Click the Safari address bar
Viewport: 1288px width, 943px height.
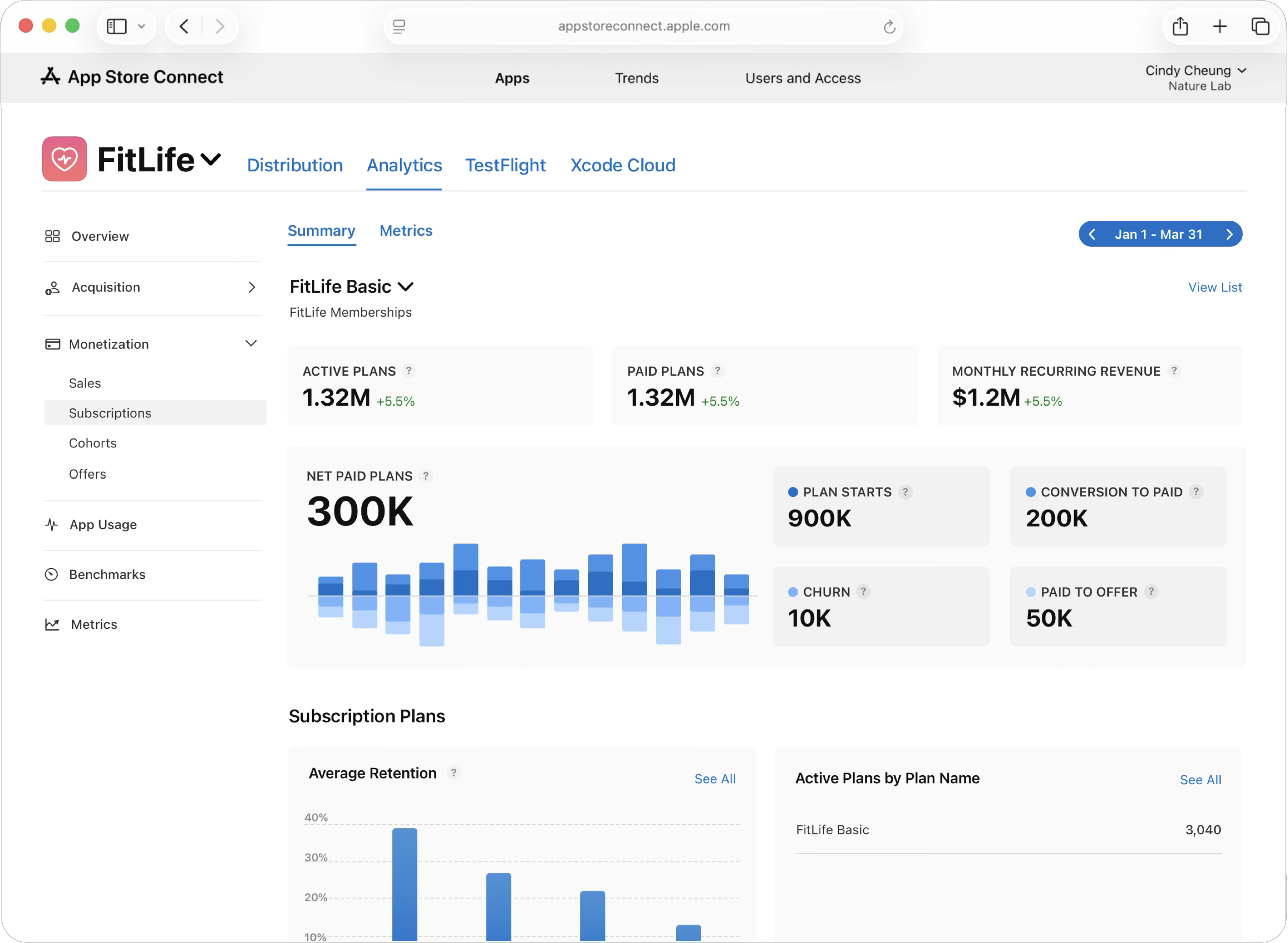click(644, 26)
